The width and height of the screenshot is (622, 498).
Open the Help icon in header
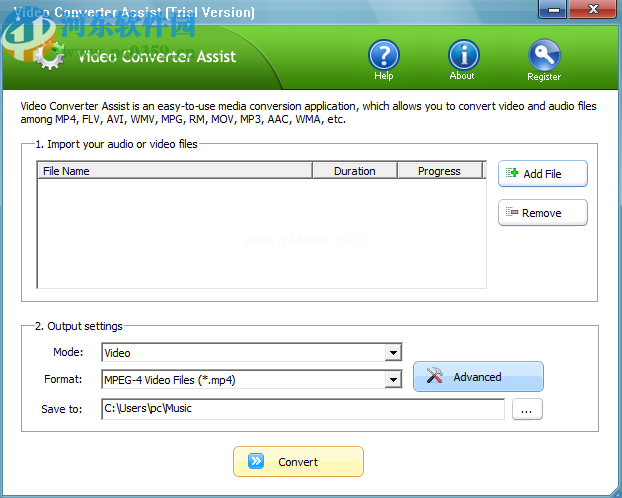point(383,56)
